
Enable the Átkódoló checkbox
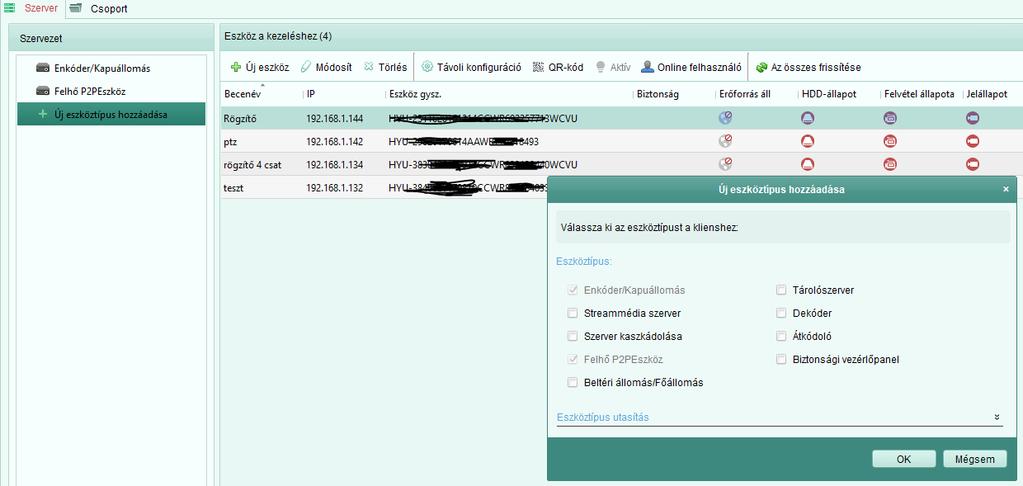(x=781, y=337)
